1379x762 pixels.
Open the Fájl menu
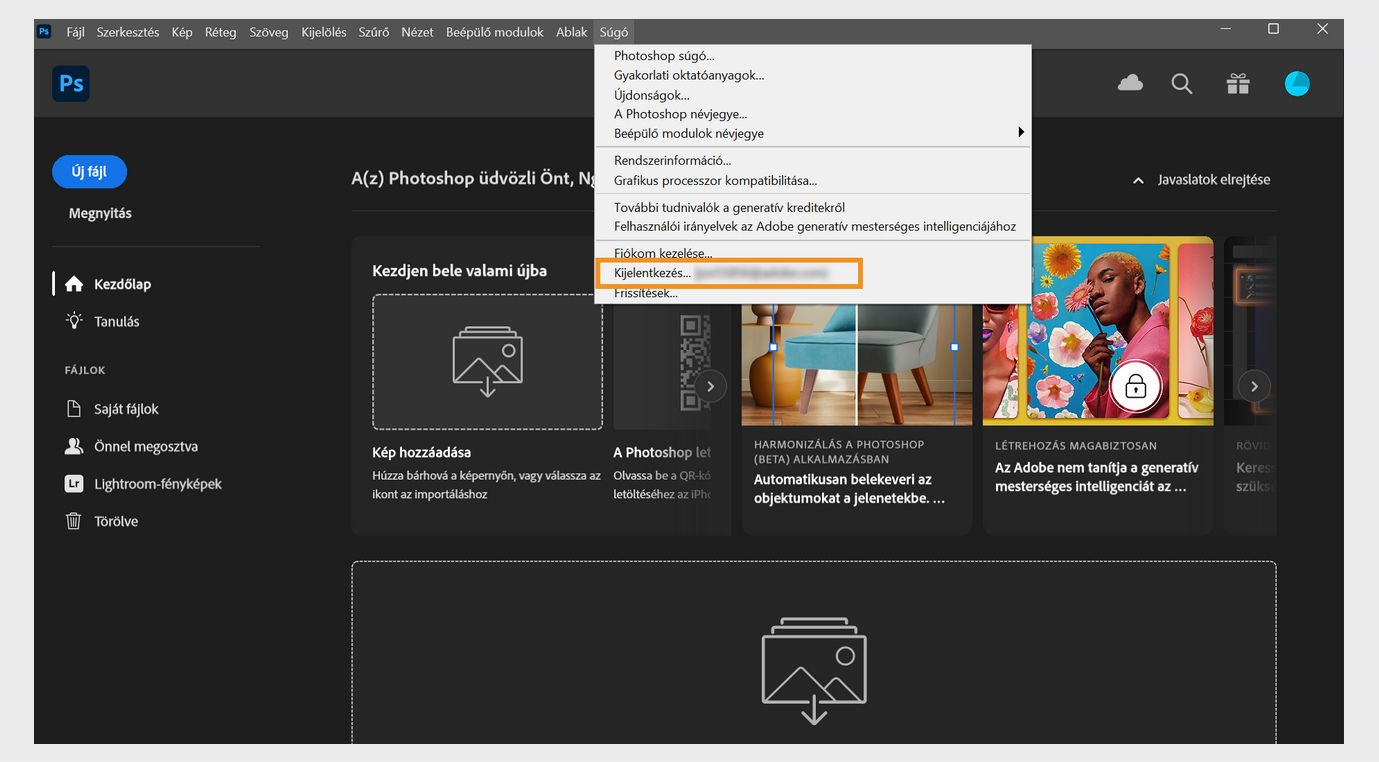[75, 32]
